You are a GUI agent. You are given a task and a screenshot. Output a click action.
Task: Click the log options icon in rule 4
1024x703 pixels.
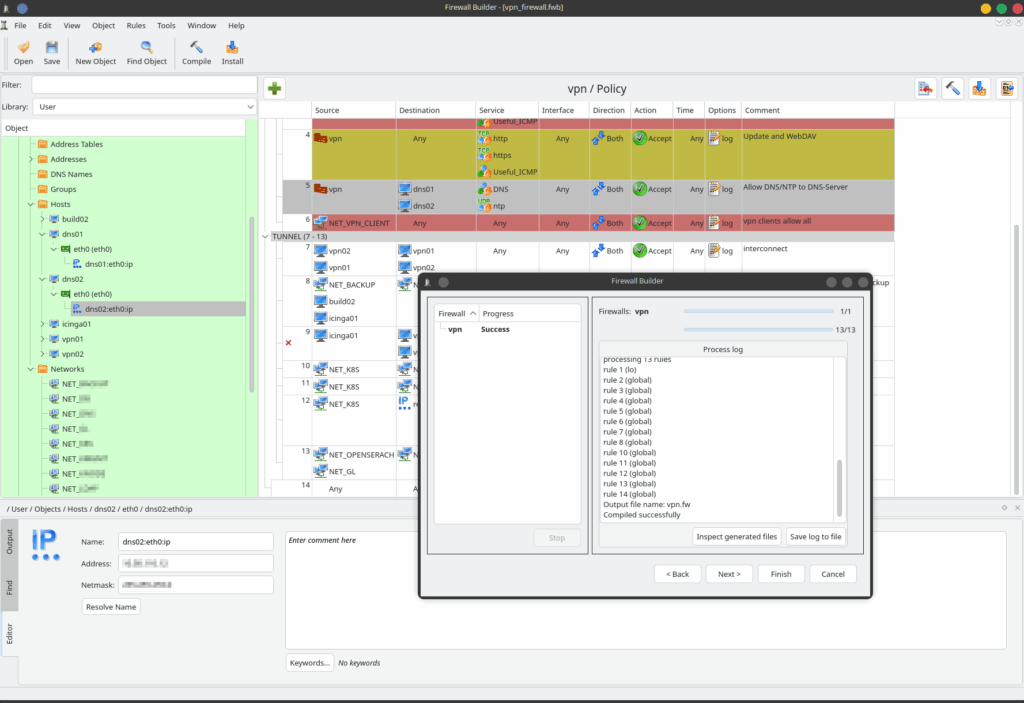coord(714,139)
